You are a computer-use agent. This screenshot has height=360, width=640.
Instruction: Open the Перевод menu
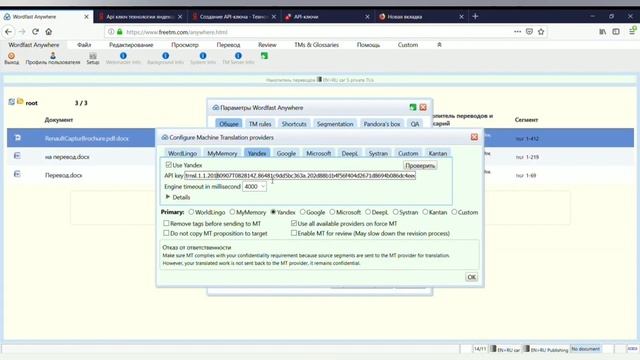click(228, 45)
